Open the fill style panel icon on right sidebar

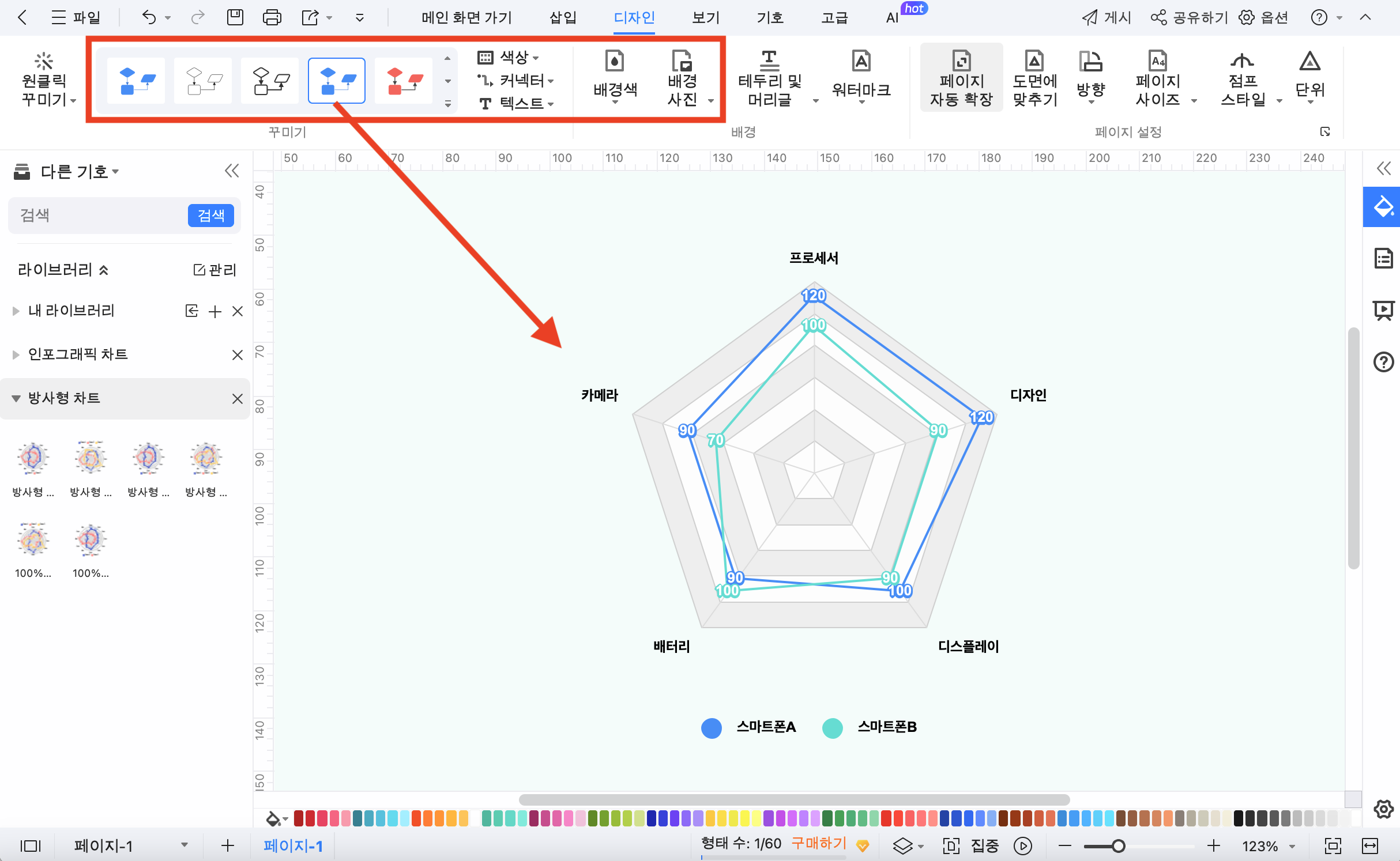(1382, 207)
